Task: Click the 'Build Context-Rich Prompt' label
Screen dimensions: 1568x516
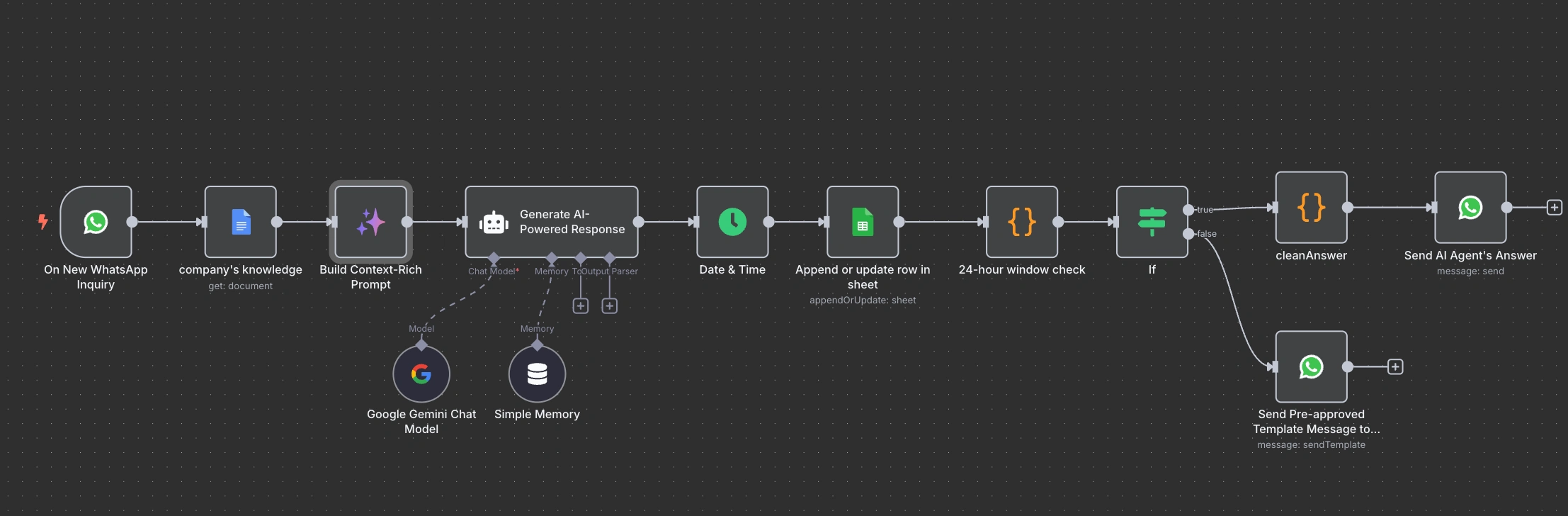Action: [x=370, y=277]
